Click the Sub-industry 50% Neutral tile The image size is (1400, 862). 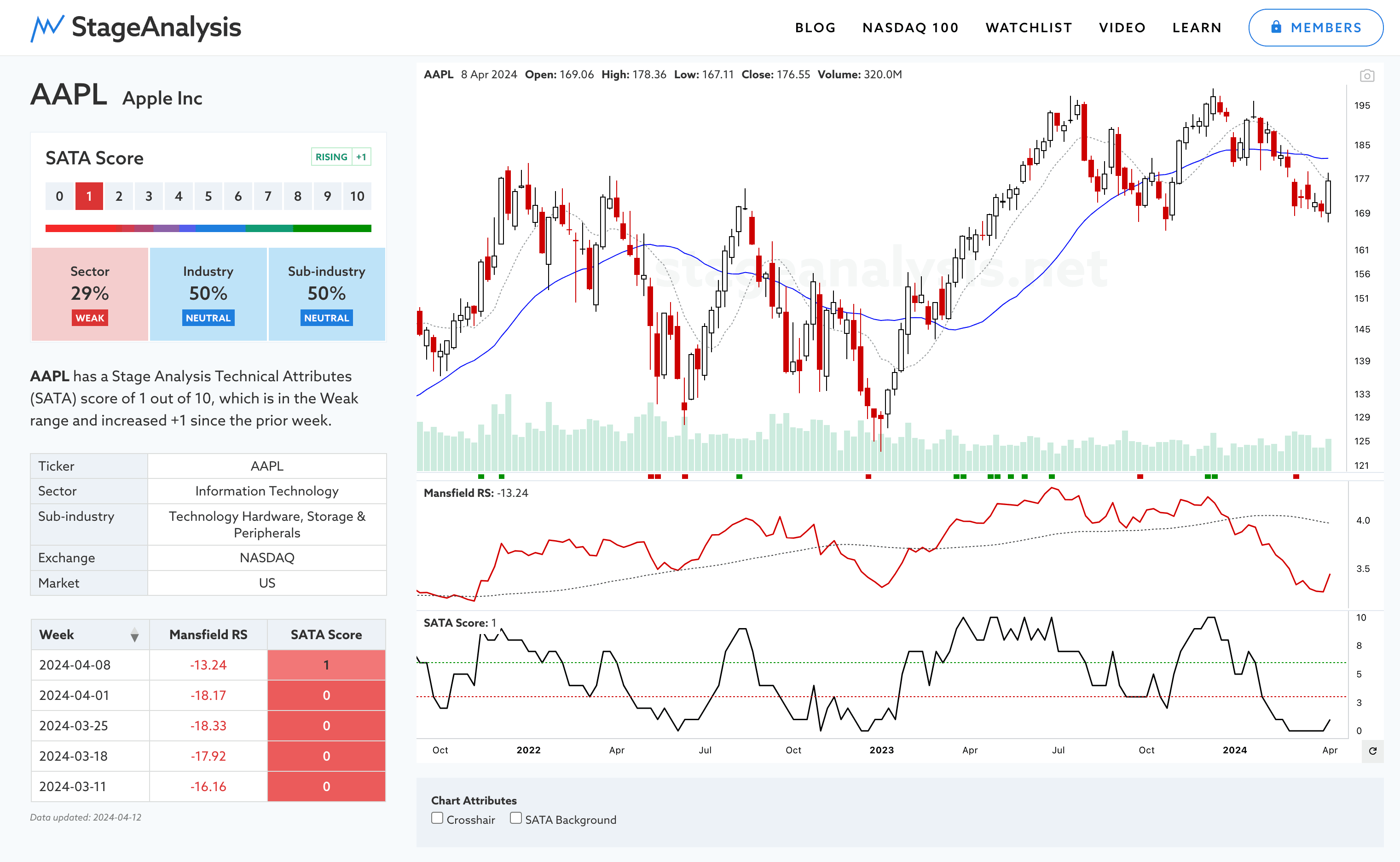tap(326, 294)
